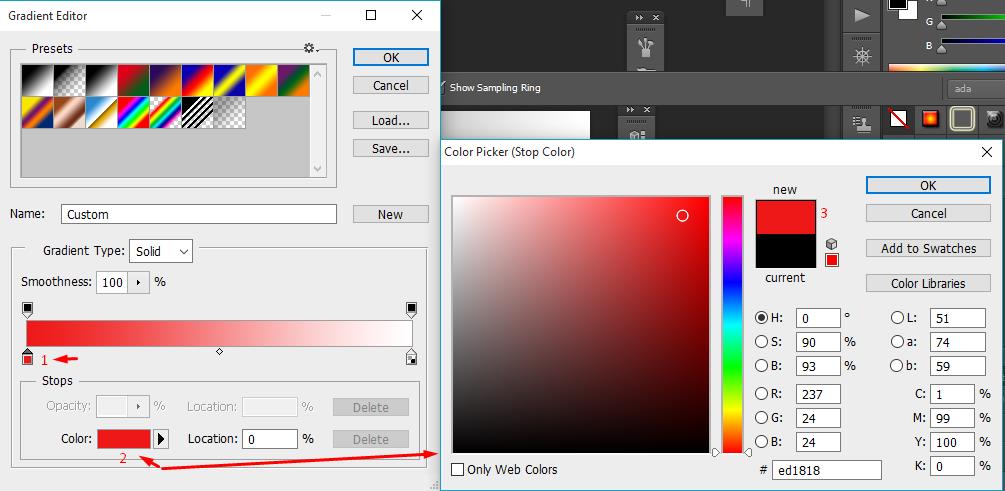Click the vertical hue spectrum slider
1005x491 pixels.
(x=732, y=324)
